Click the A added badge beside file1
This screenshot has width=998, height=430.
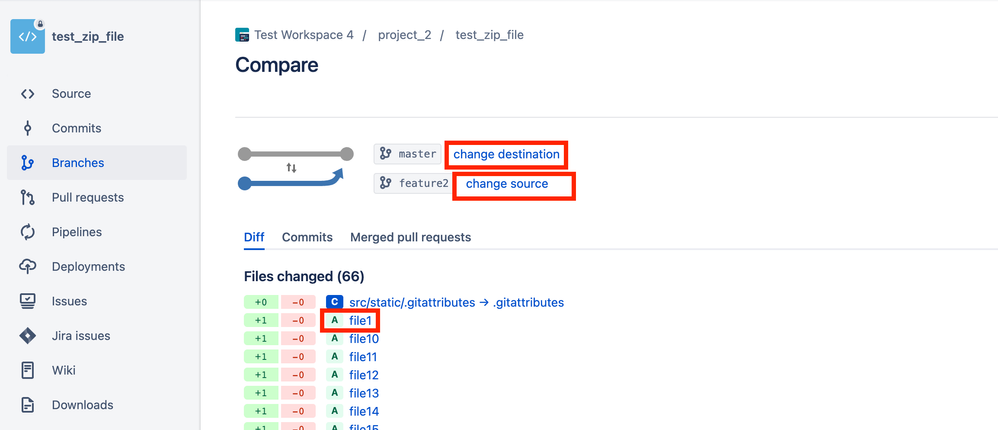tap(335, 321)
